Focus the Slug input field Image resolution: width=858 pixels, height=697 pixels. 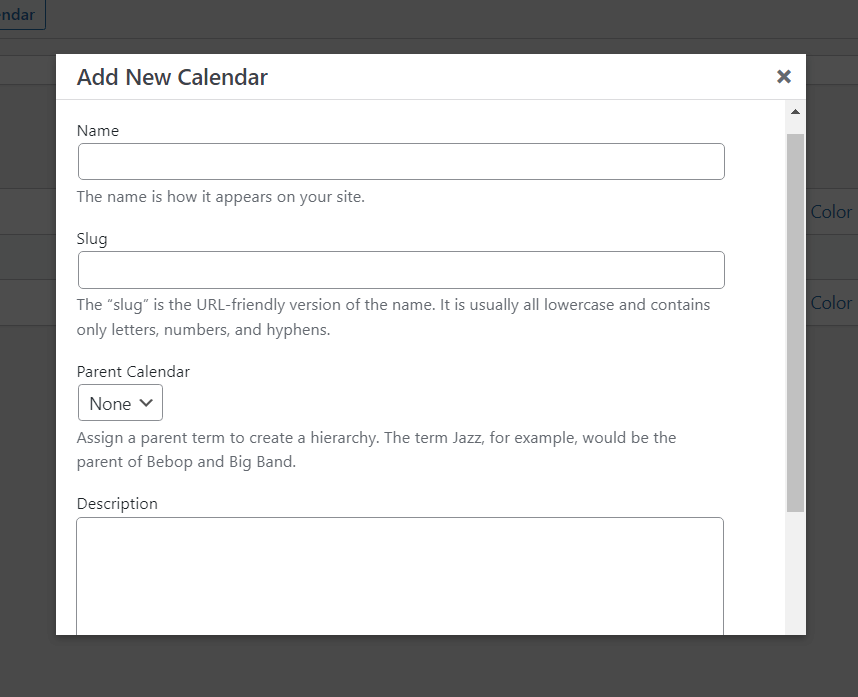click(400, 270)
